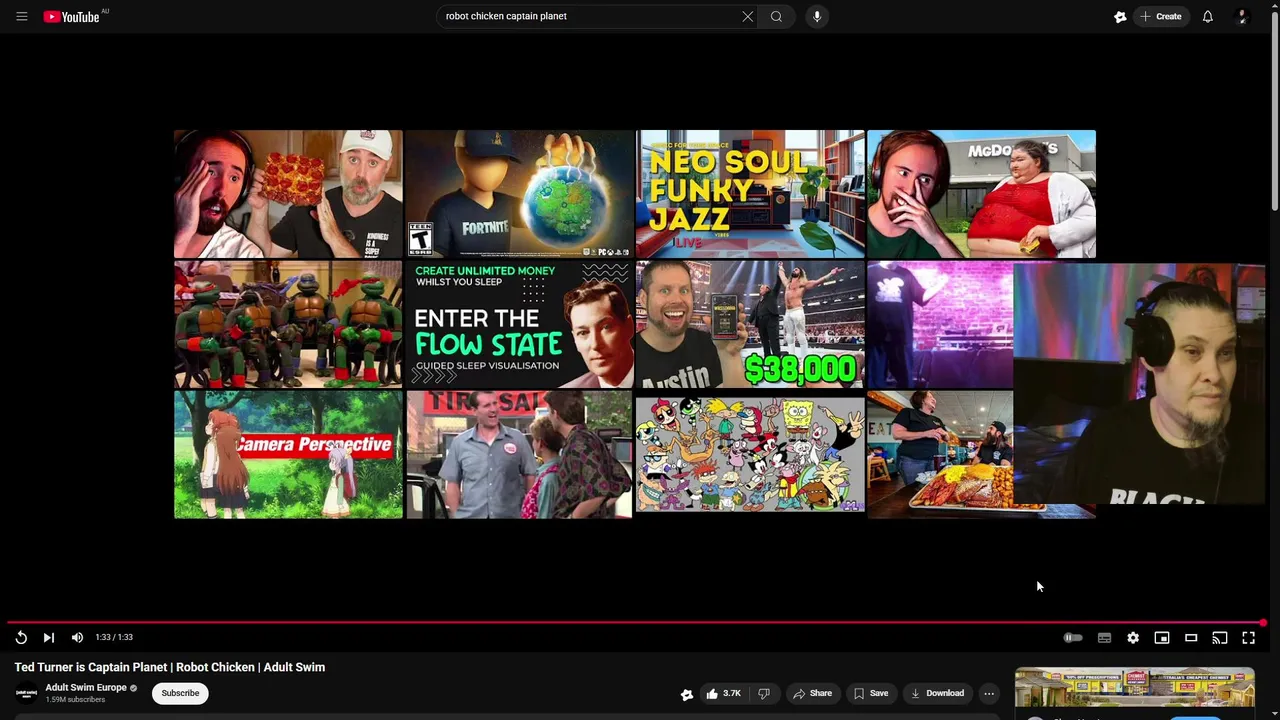
Task: Share the video
Action: [x=813, y=693]
